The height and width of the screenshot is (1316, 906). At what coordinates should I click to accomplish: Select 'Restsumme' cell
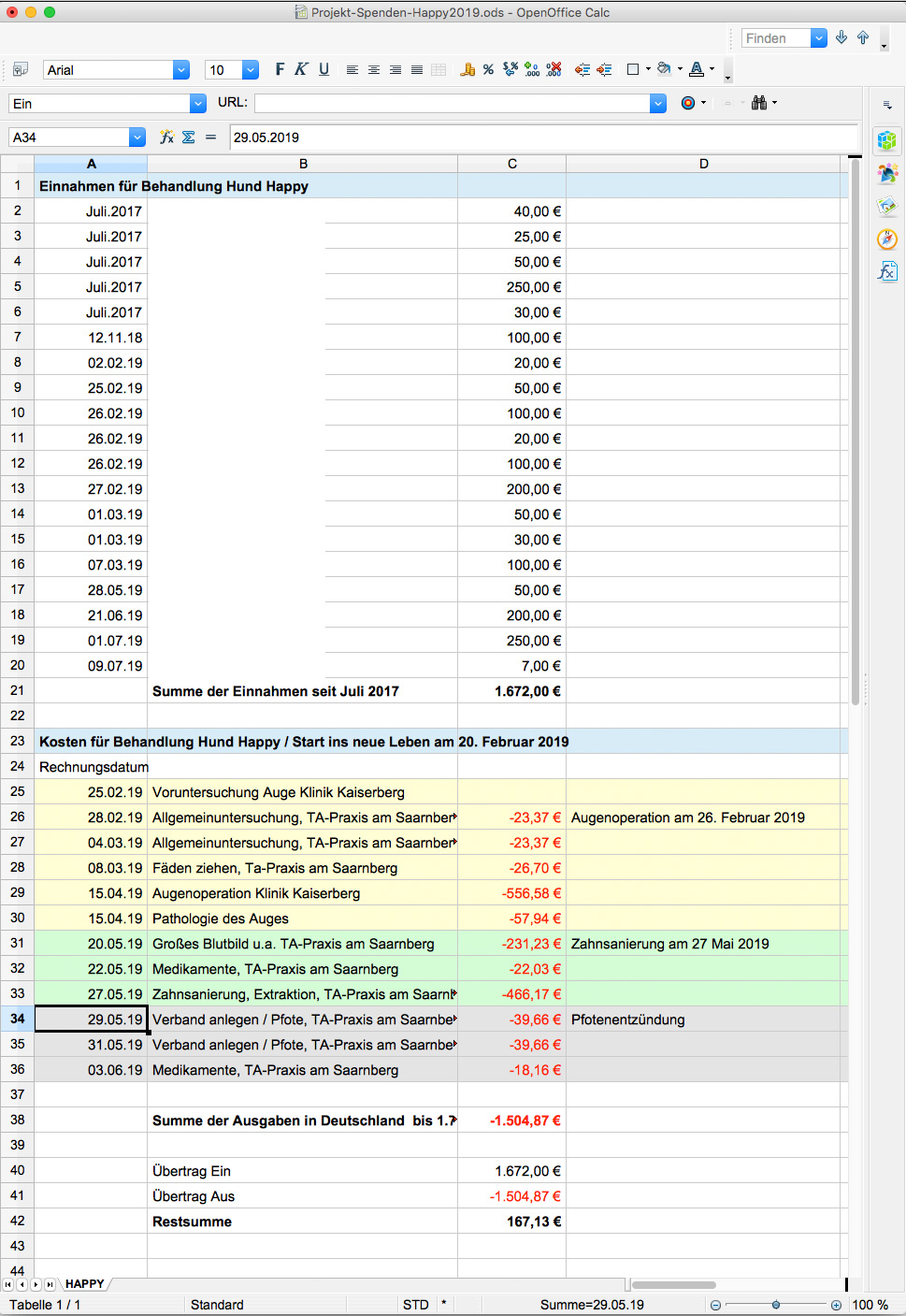point(302,1222)
